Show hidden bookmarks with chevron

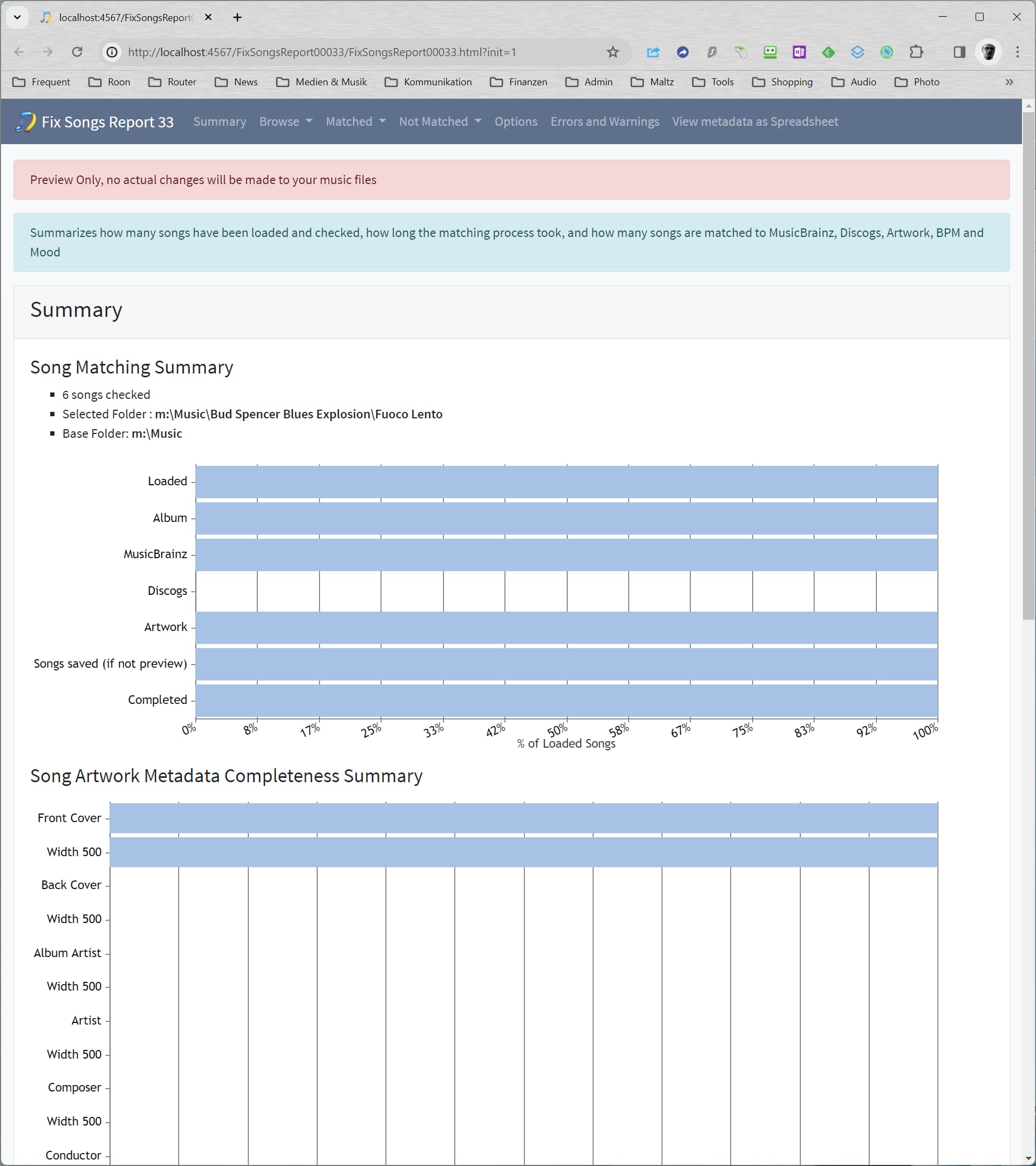(1008, 82)
